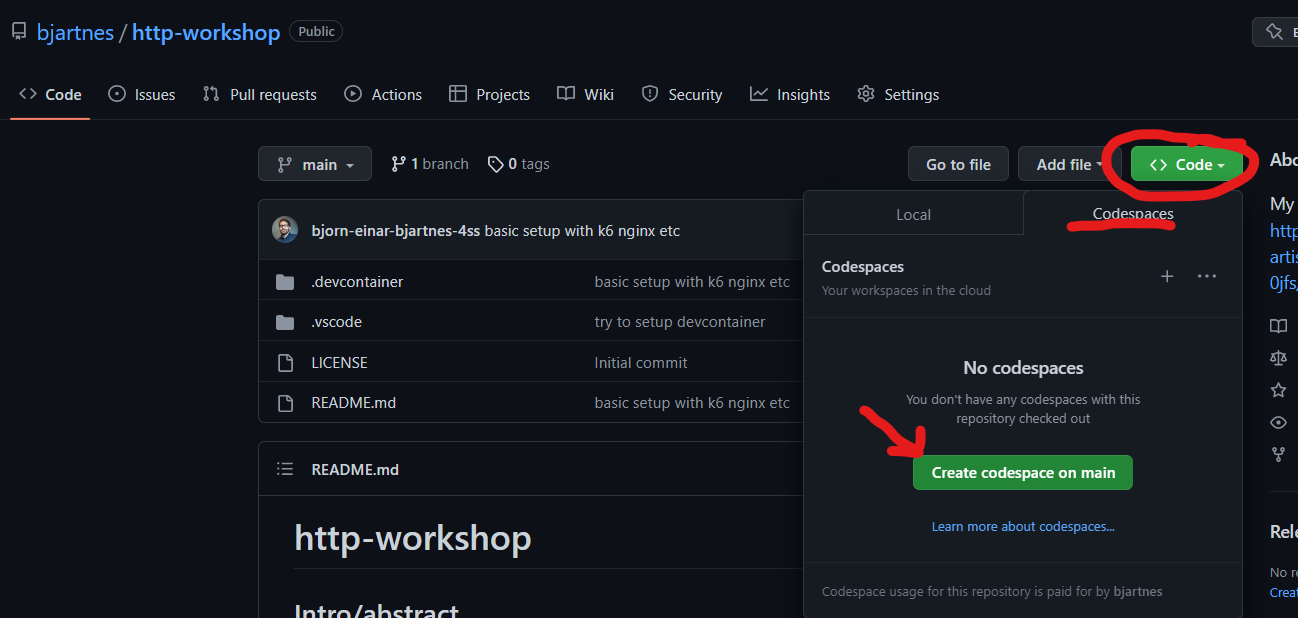Open bjorn-einar-bjartnes-4ss author link
Viewport: 1298px width, 618px height.
coord(396,231)
